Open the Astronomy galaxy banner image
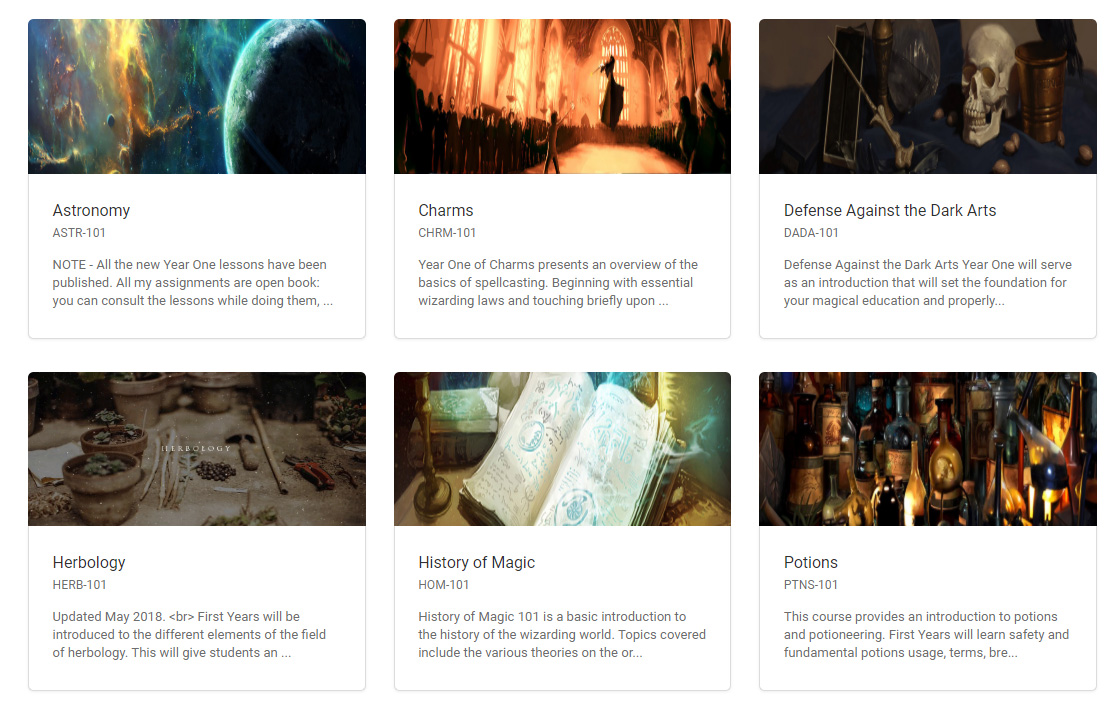The image size is (1118, 715). [197, 96]
